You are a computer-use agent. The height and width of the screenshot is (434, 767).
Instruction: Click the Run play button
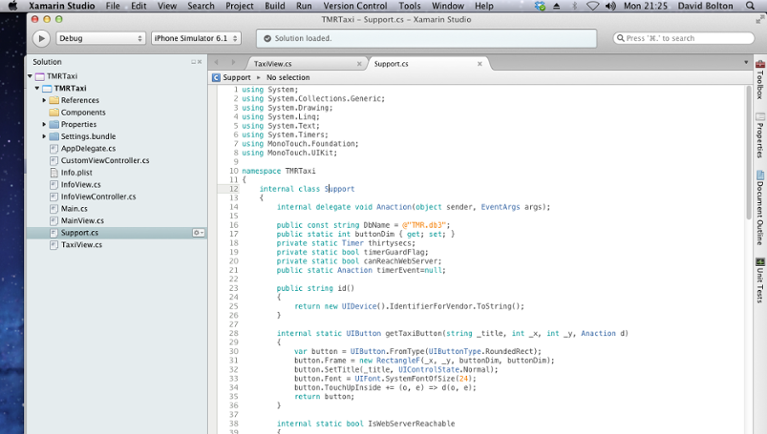click(x=41, y=38)
